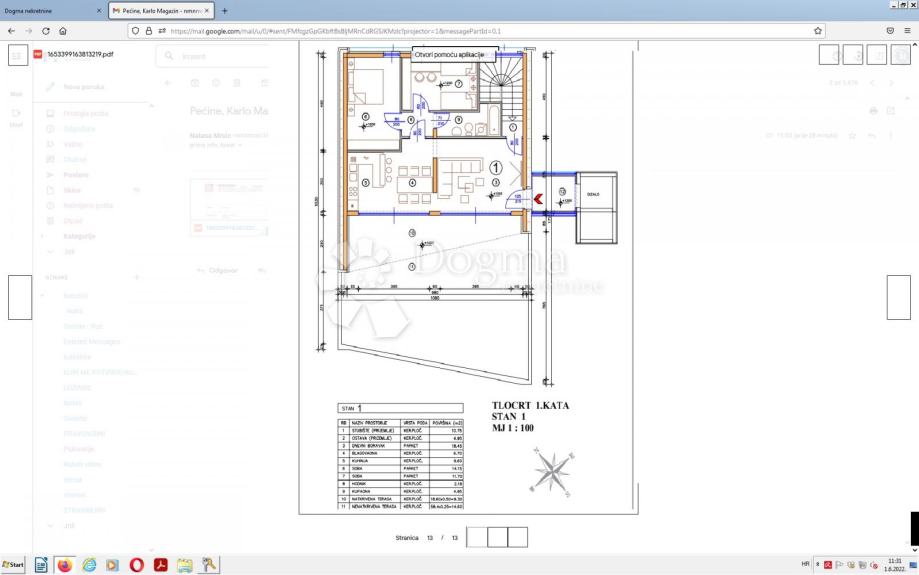The height and width of the screenshot is (575, 919).
Task: Go back using Firefox back arrow
Action: click(x=12, y=31)
